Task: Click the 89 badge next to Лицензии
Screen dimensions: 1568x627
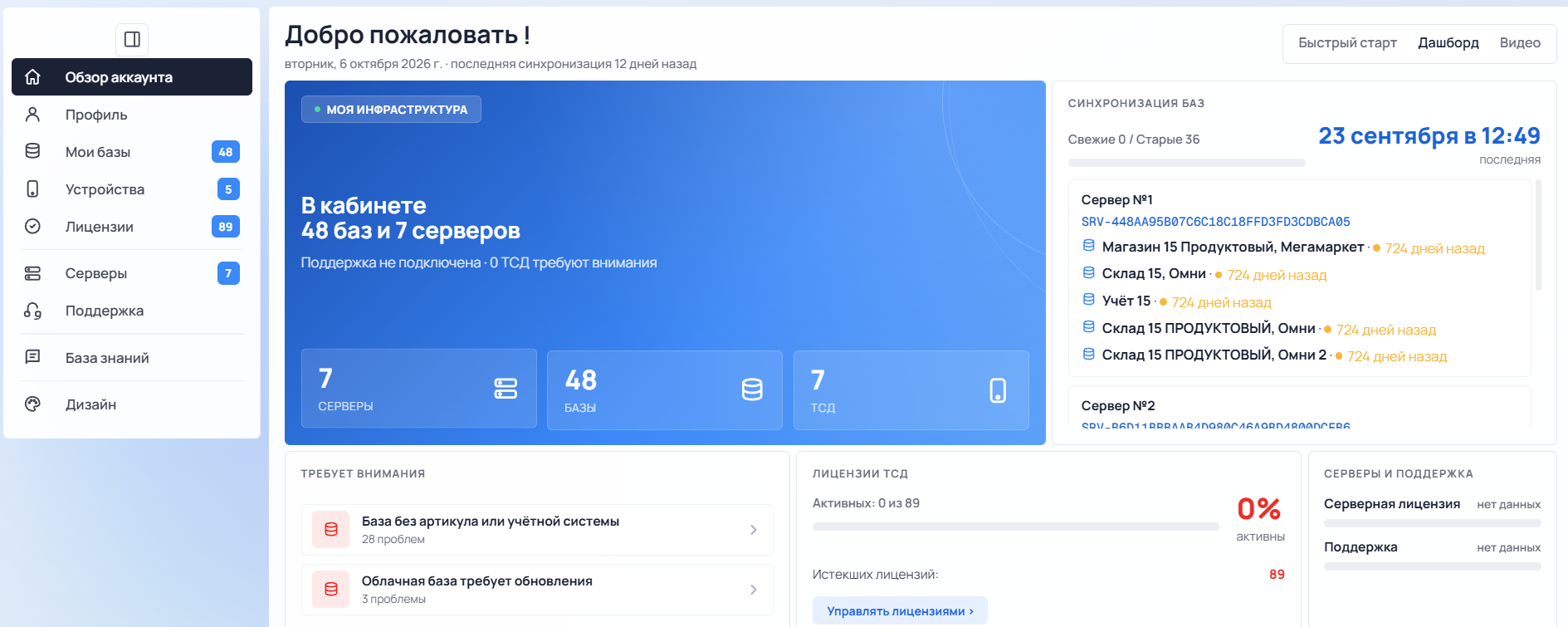Action: click(226, 227)
